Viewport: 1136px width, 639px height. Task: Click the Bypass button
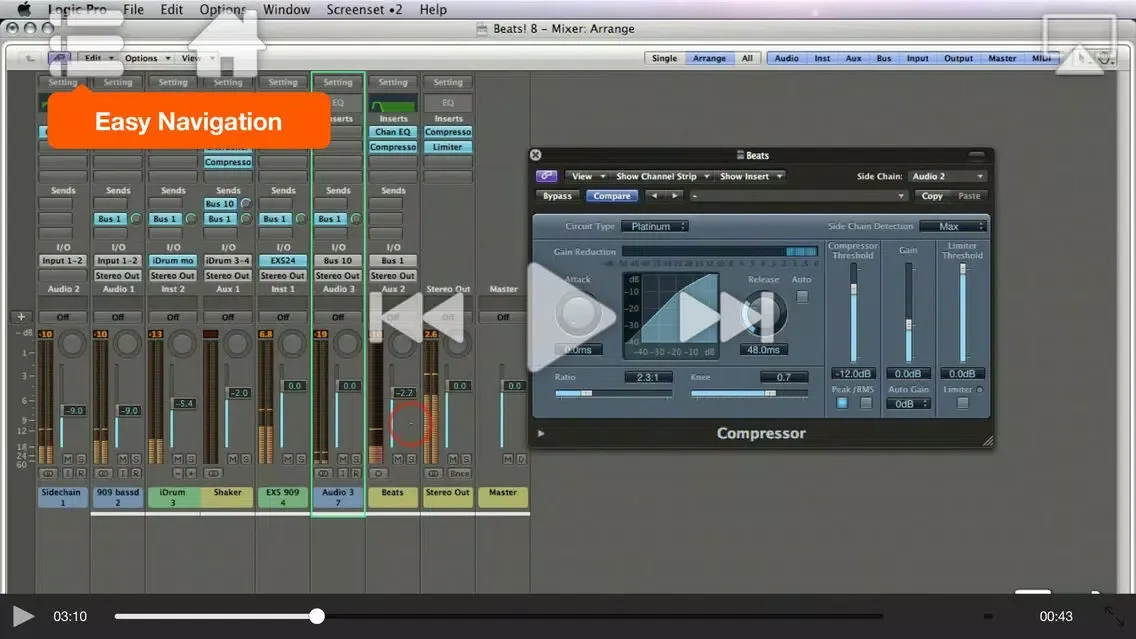coord(557,196)
